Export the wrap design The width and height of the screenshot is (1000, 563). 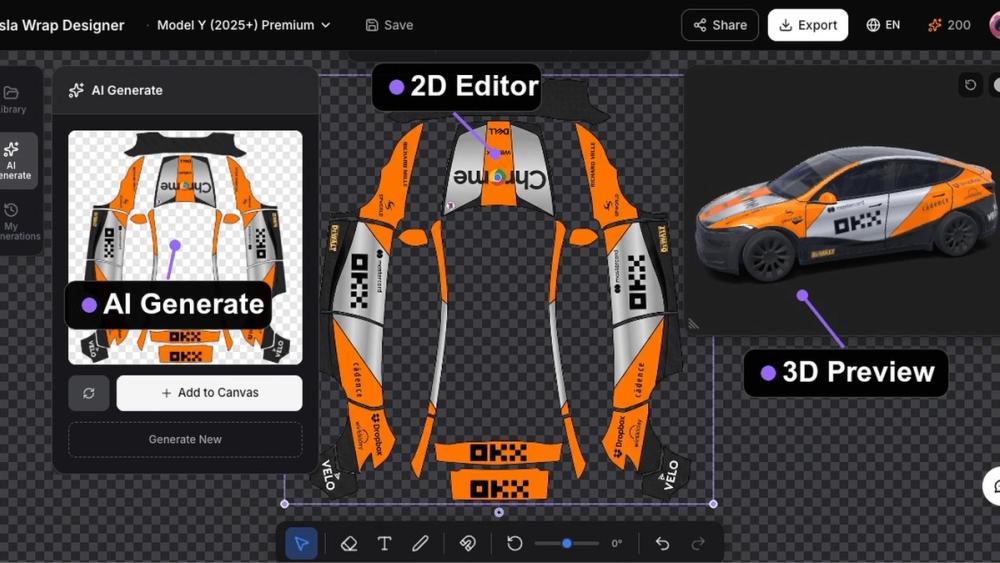[x=808, y=25]
